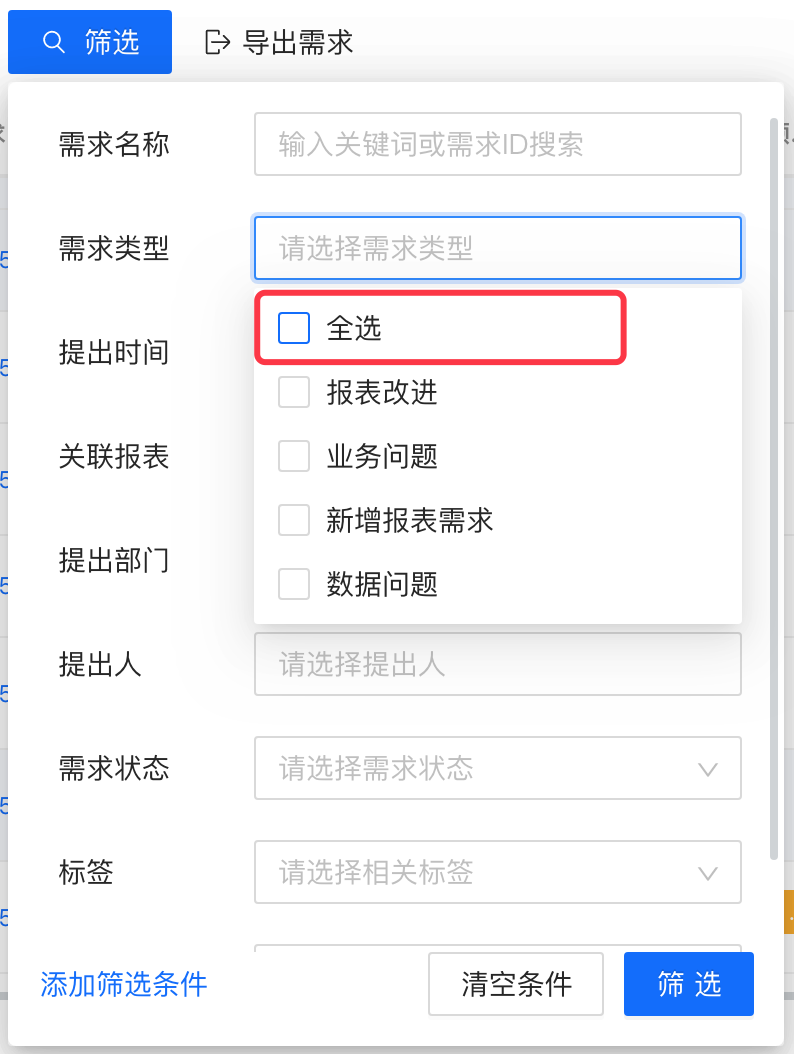The height and width of the screenshot is (1054, 794).
Task: Click the 导出需求 export icon
Action: coord(216,42)
